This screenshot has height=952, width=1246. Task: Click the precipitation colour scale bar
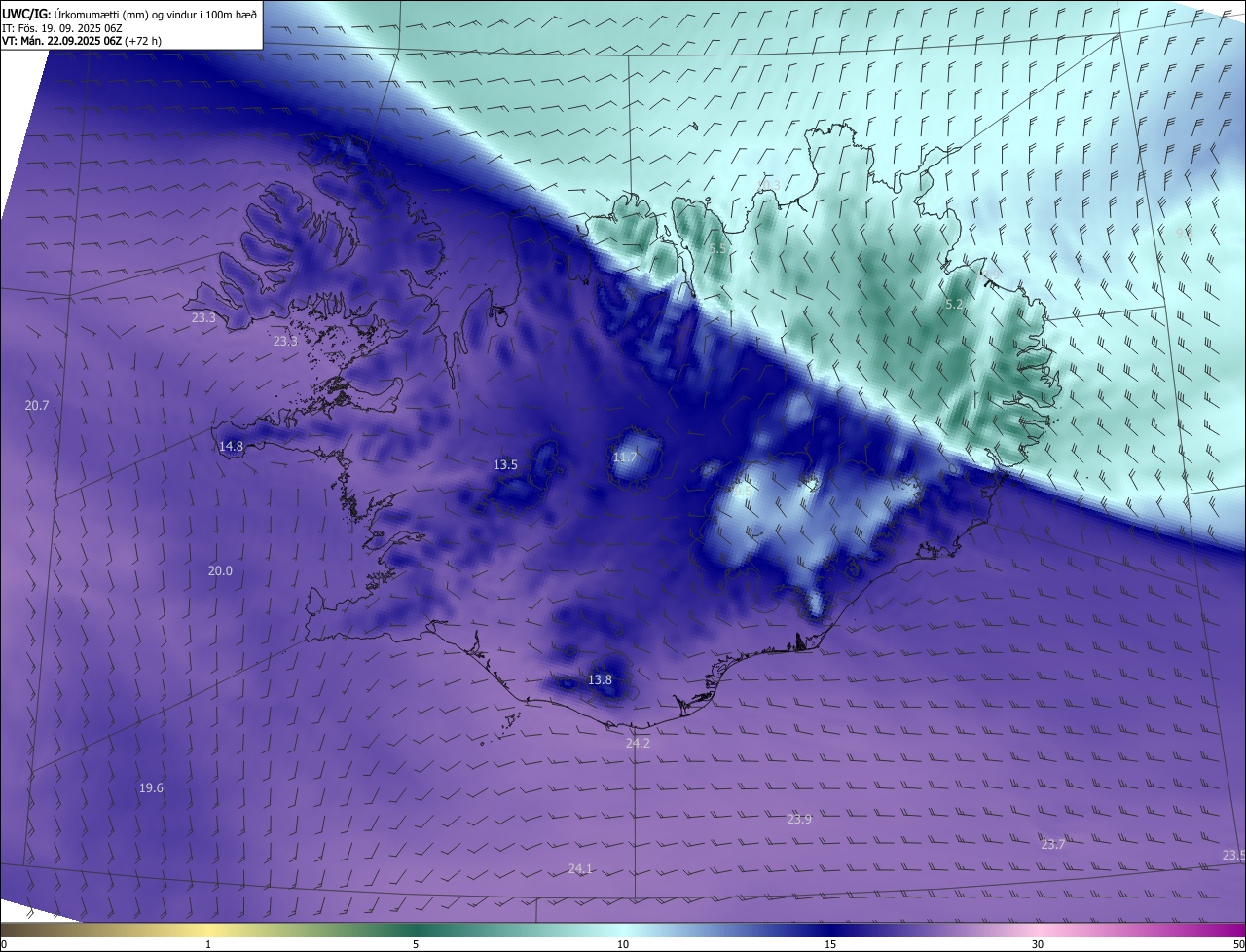coord(623,930)
